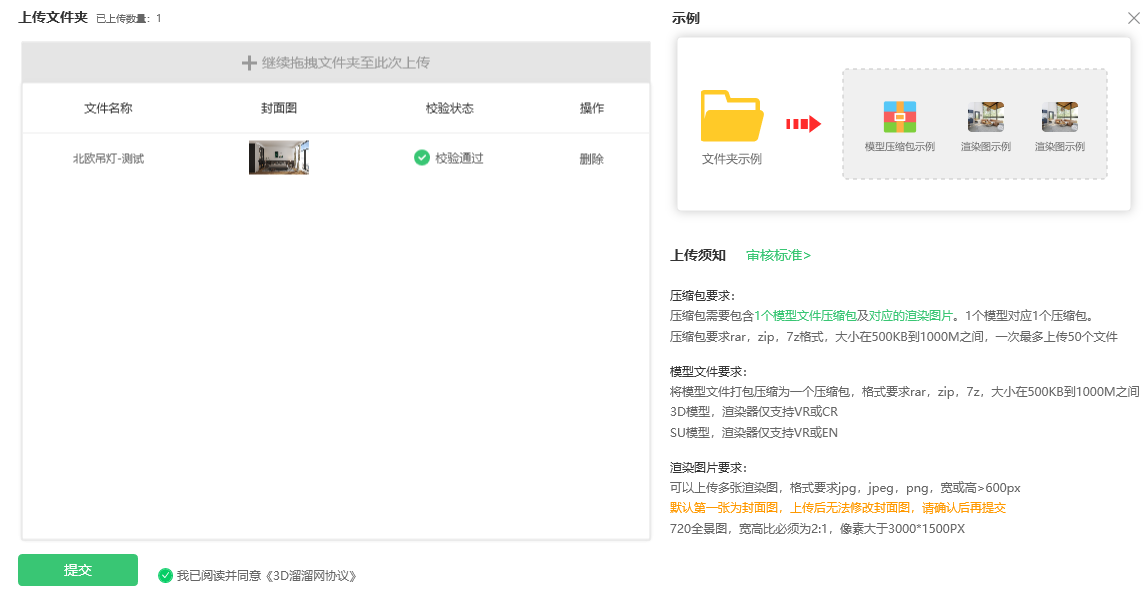Click the 提交 submit button

(77, 569)
